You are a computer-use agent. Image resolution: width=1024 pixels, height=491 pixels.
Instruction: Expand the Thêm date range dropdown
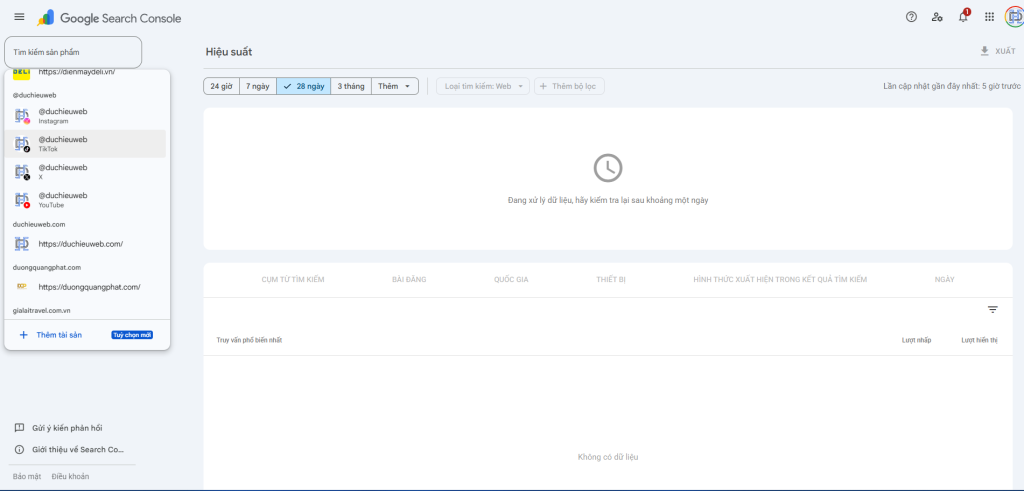(x=394, y=86)
